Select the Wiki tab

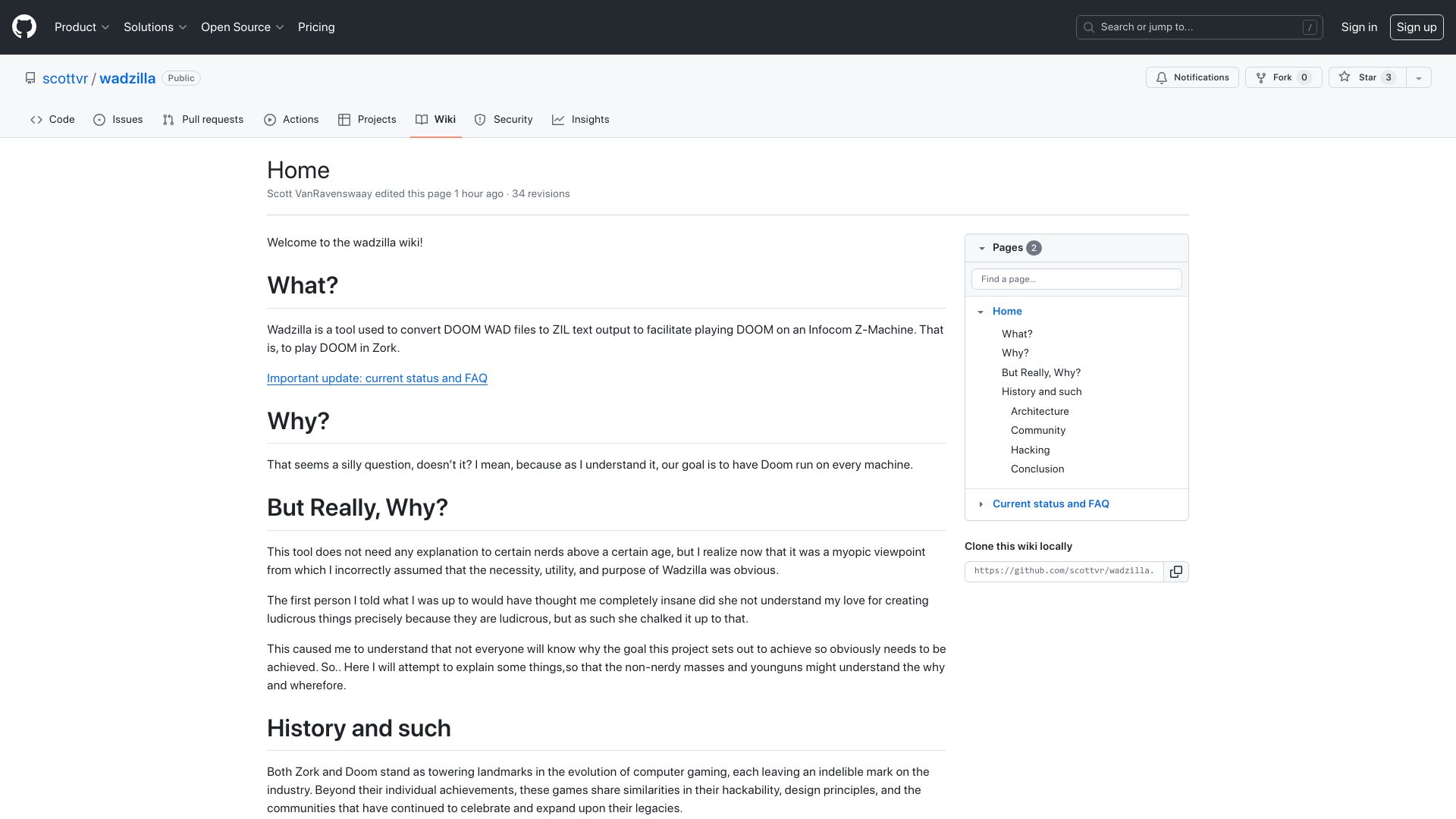(436, 120)
